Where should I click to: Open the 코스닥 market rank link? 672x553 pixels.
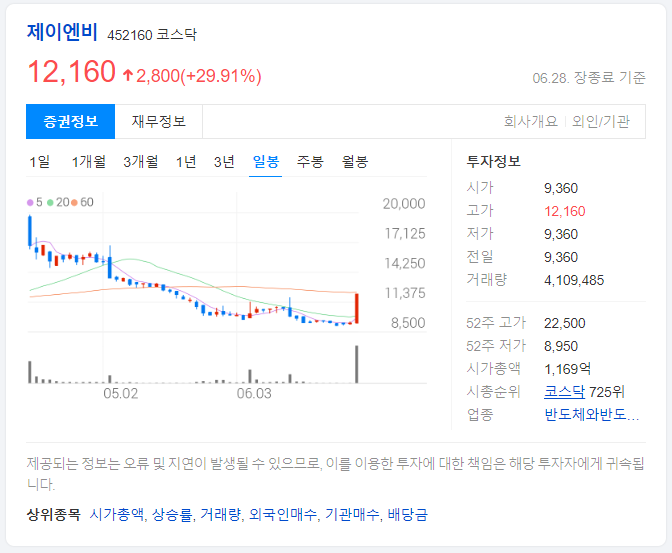click(x=564, y=392)
